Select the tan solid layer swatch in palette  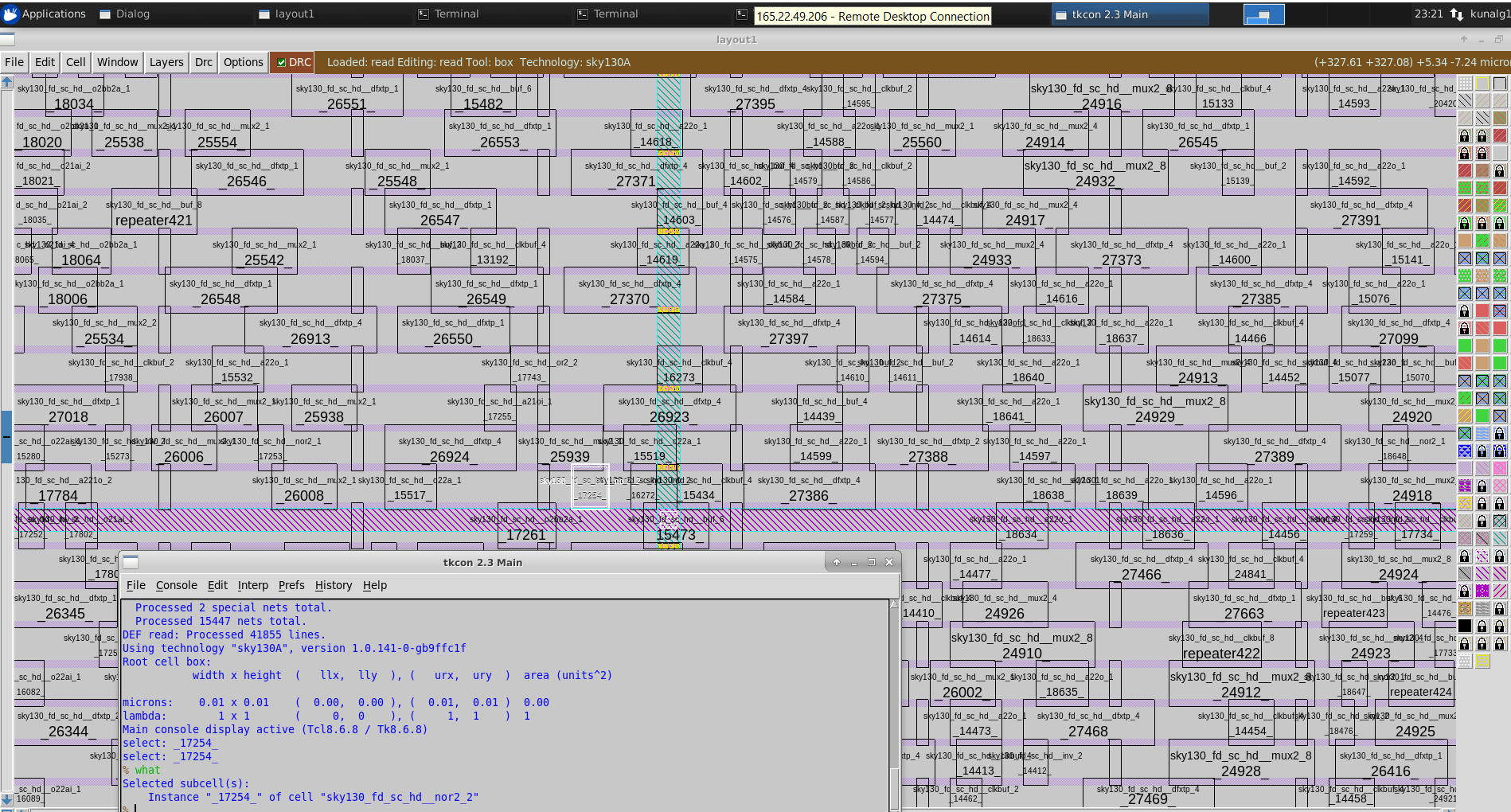point(1463,239)
